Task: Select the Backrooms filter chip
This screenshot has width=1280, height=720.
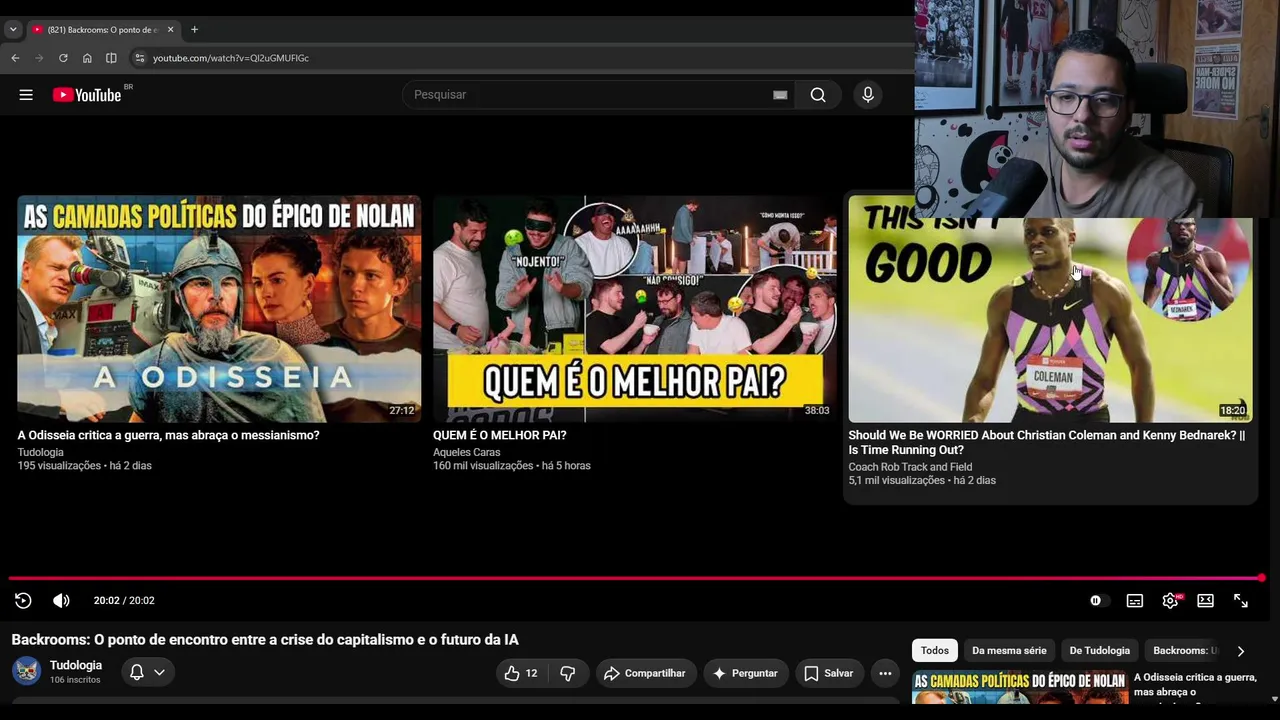Action: tap(1184, 650)
